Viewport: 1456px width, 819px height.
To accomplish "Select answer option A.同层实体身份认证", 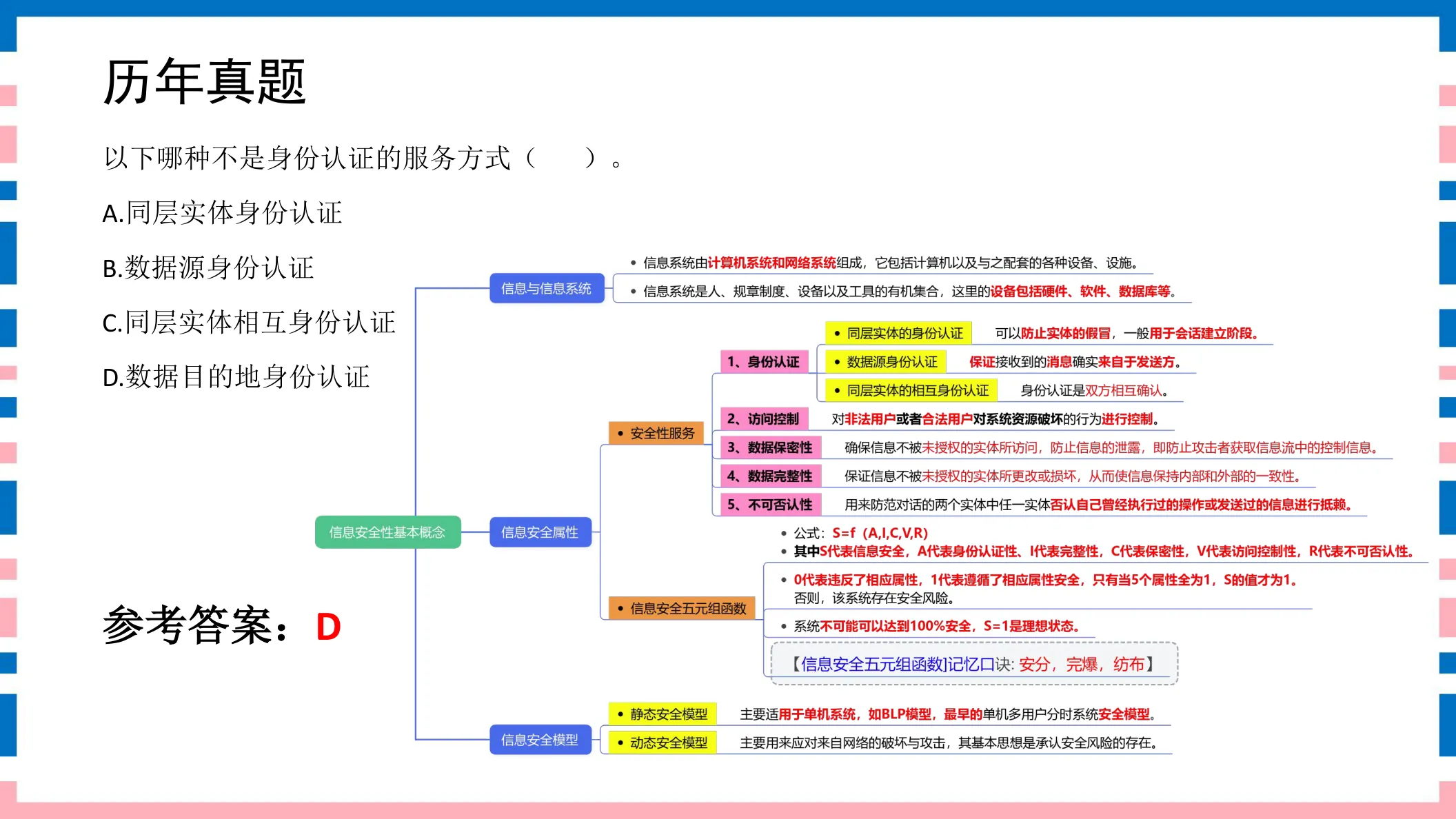I will pyautogui.click(x=222, y=213).
